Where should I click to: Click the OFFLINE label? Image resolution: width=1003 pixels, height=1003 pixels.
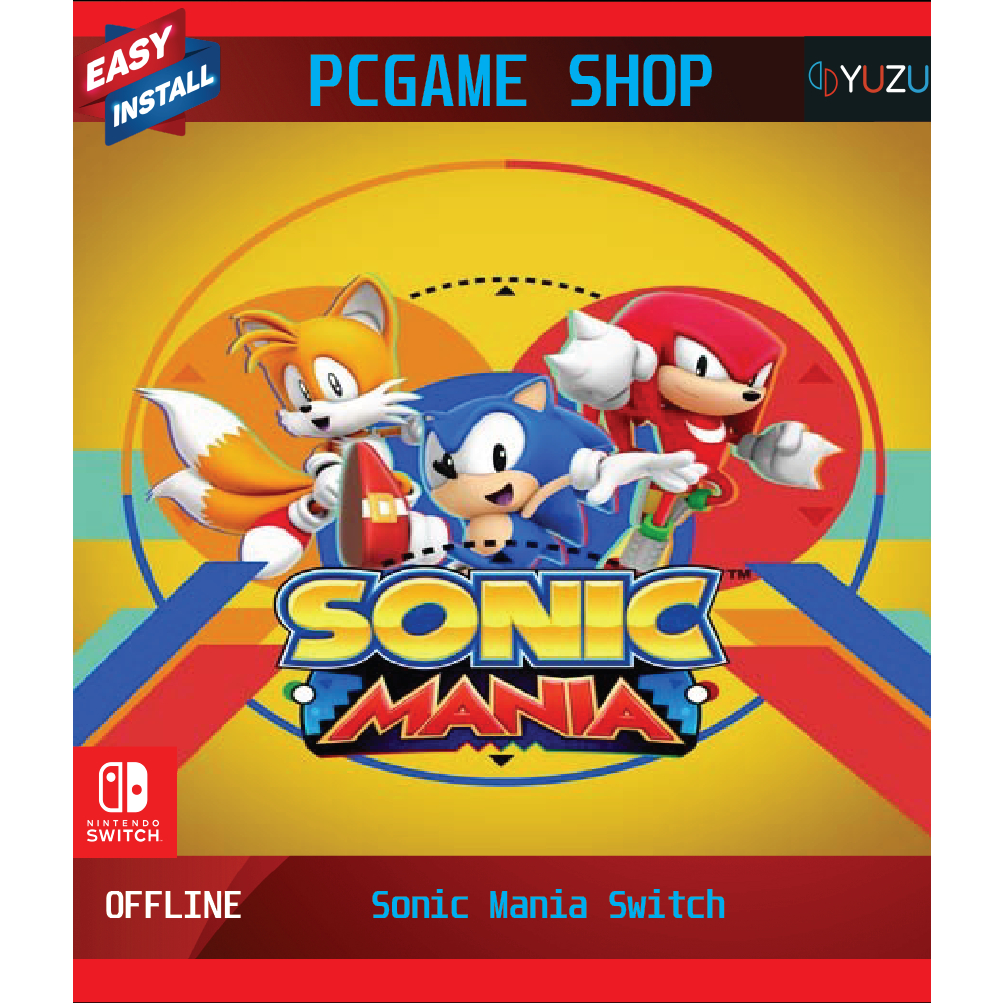pos(173,905)
